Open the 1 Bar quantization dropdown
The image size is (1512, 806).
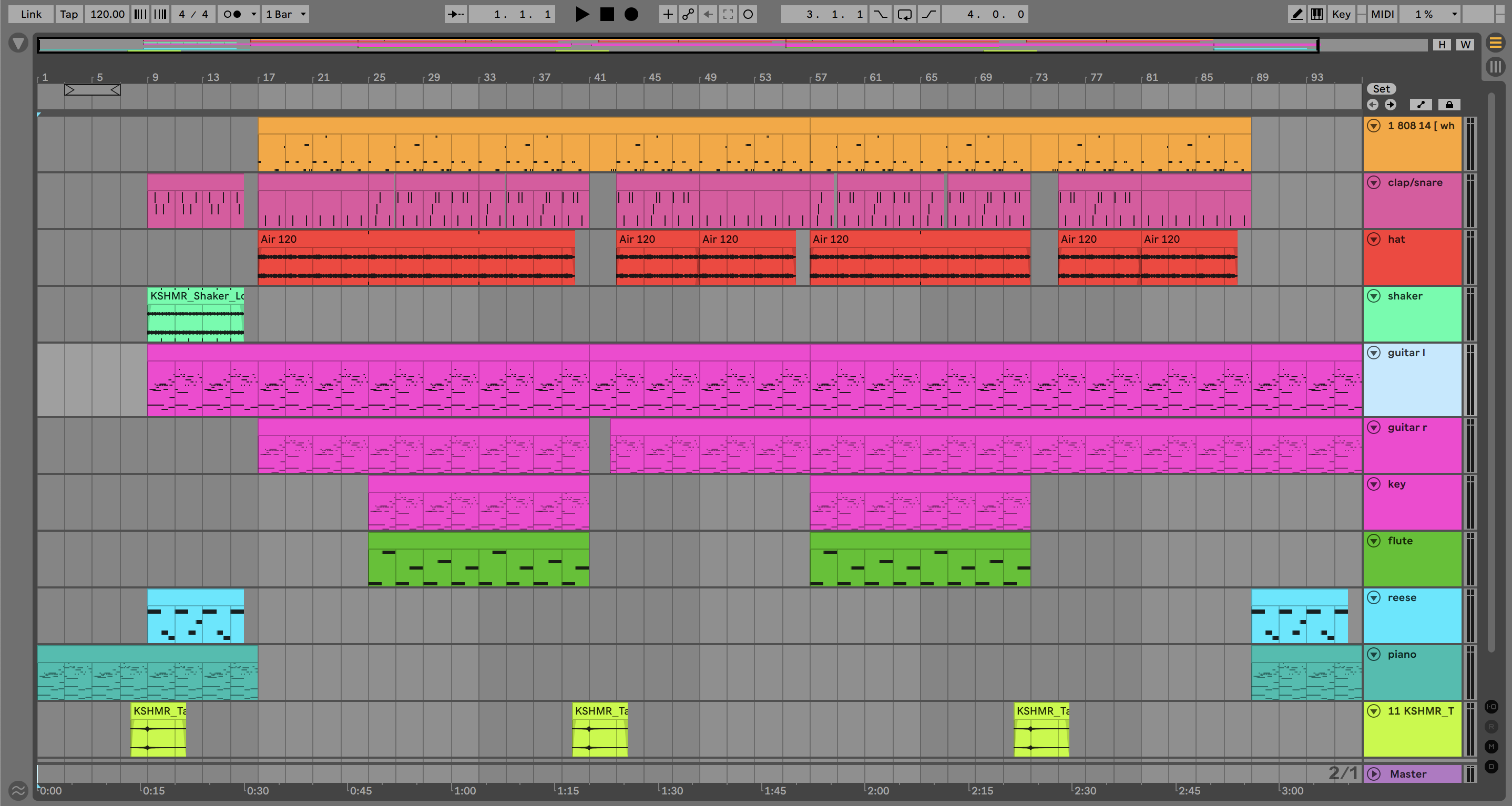point(285,14)
